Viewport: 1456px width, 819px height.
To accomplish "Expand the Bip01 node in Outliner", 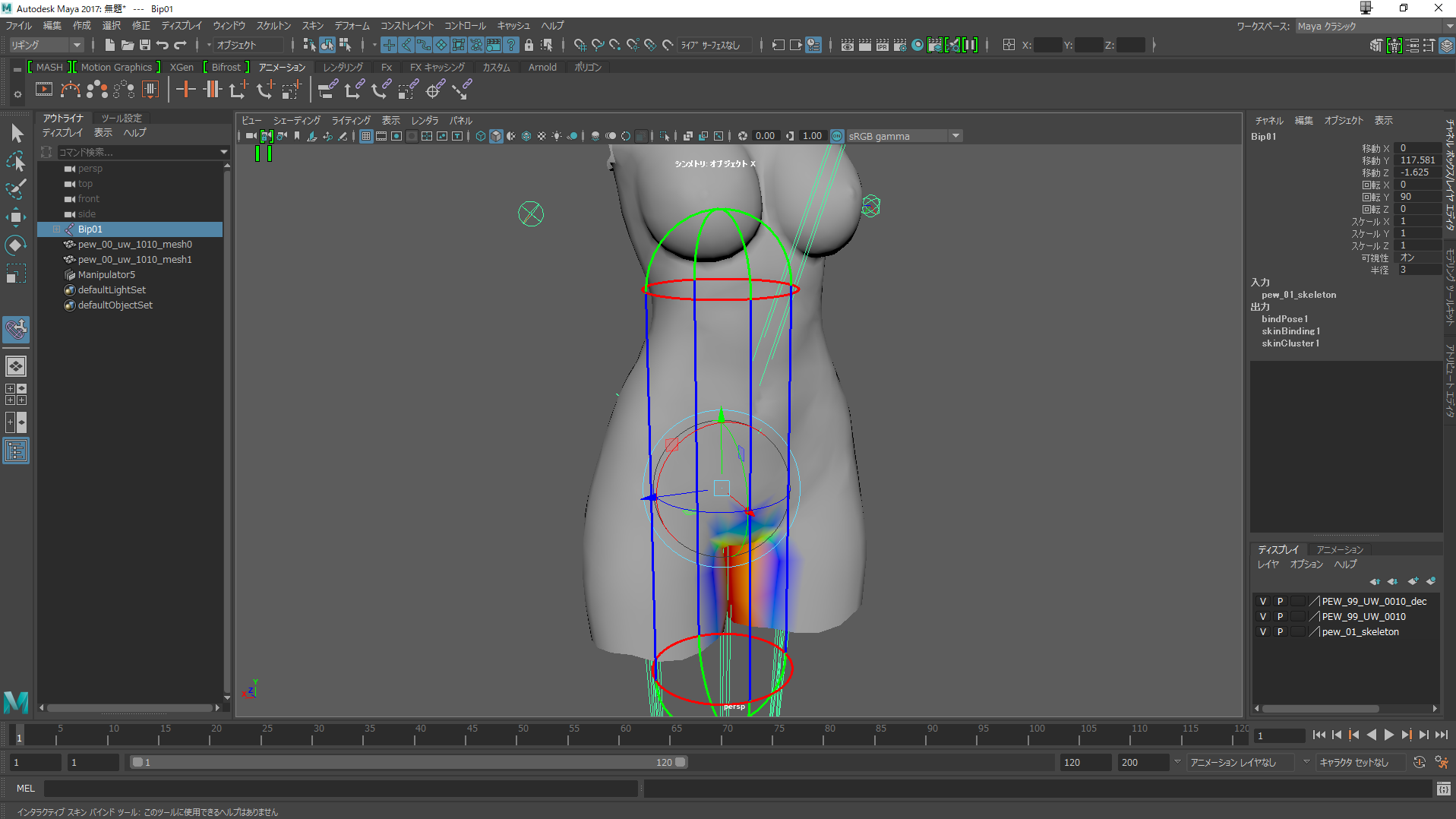I will click(56, 229).
